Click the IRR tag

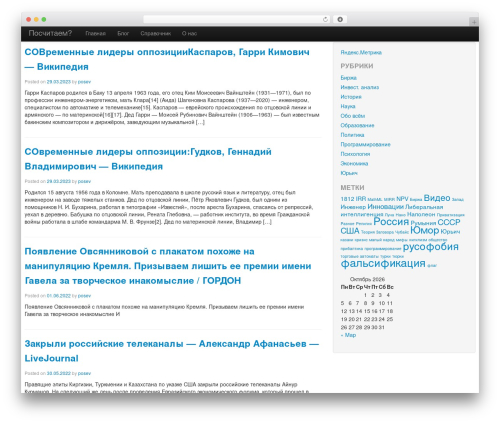pyautogui.click(x=361, y=199)
